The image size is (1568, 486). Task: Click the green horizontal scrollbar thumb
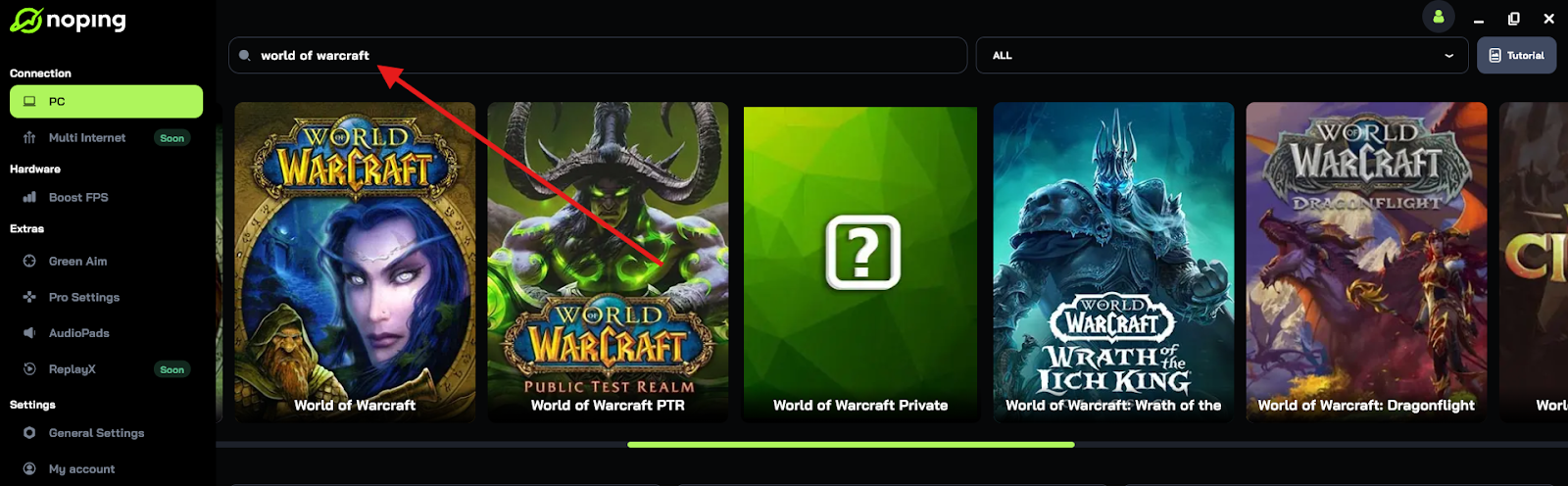click(x=851, y=445)
